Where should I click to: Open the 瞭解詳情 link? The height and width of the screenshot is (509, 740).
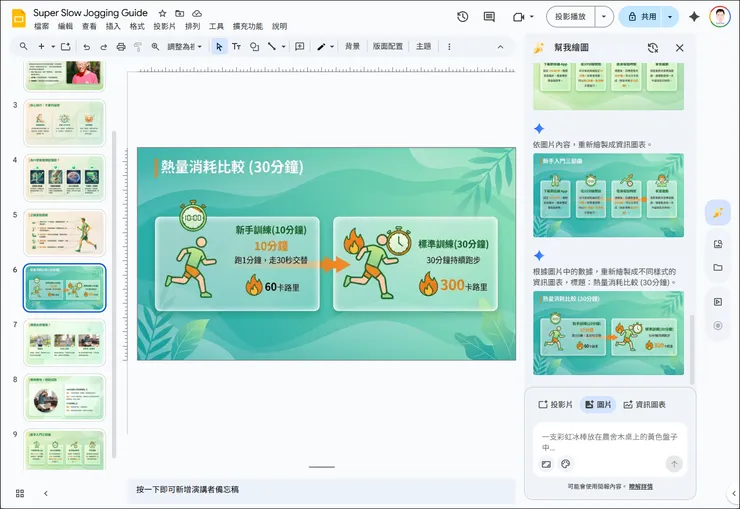click(x=641, y=486)
